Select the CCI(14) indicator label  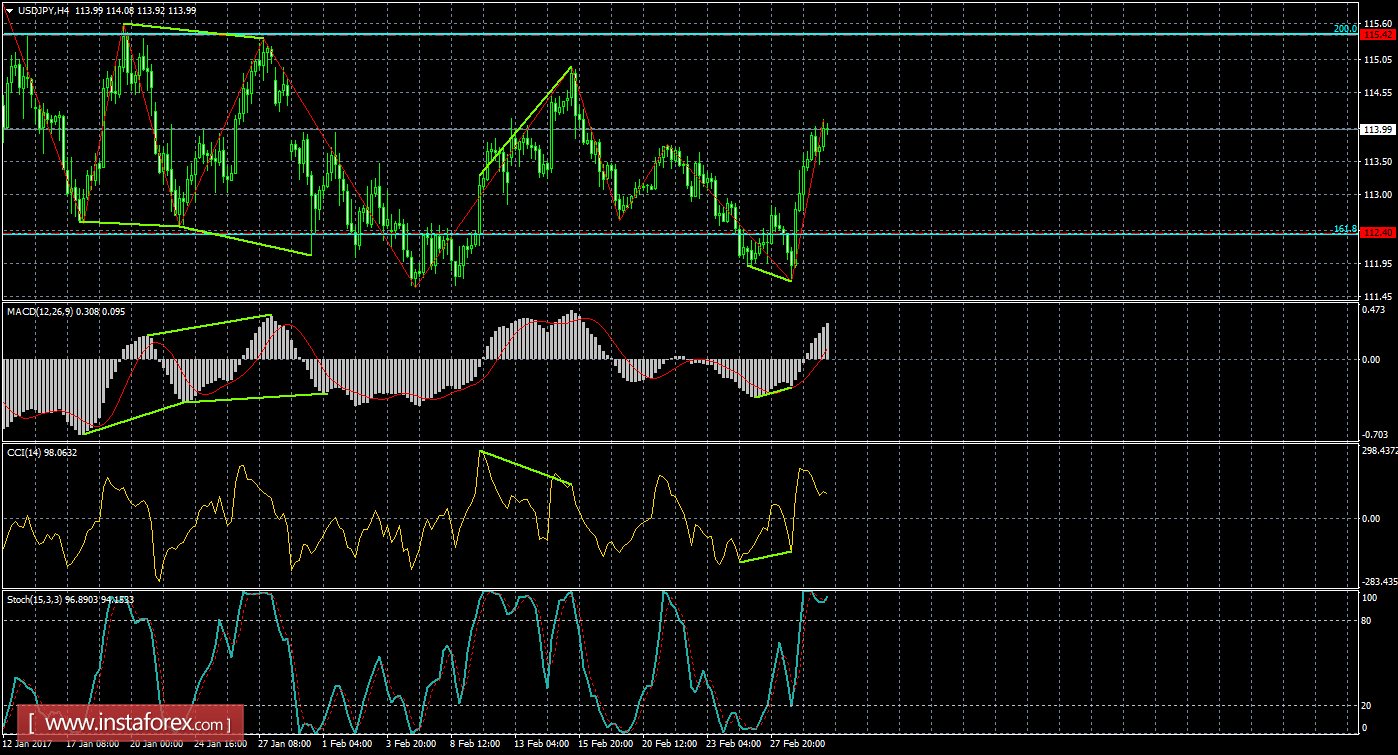[x=24, y=452]
